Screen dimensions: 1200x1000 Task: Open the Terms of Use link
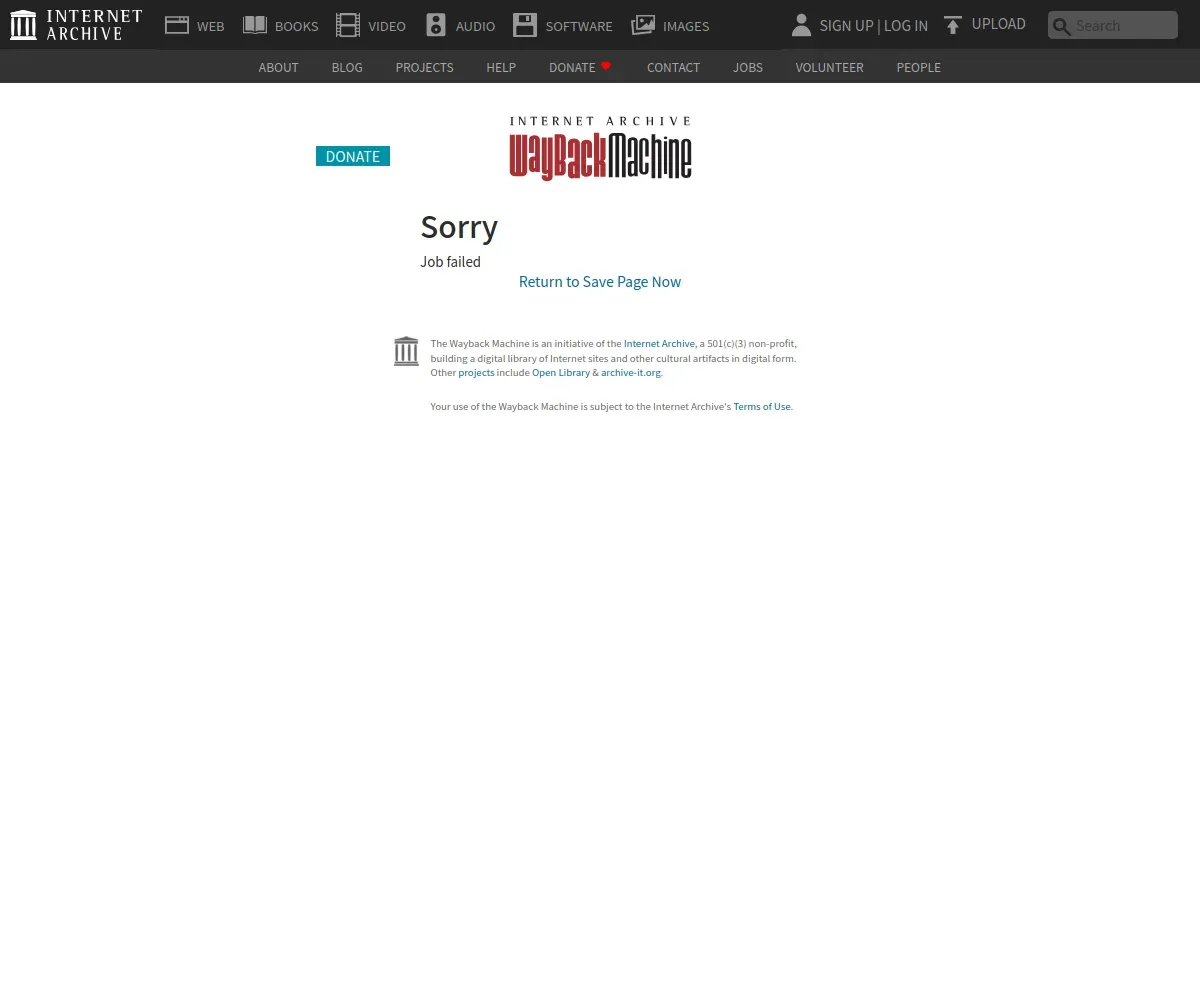762,407
